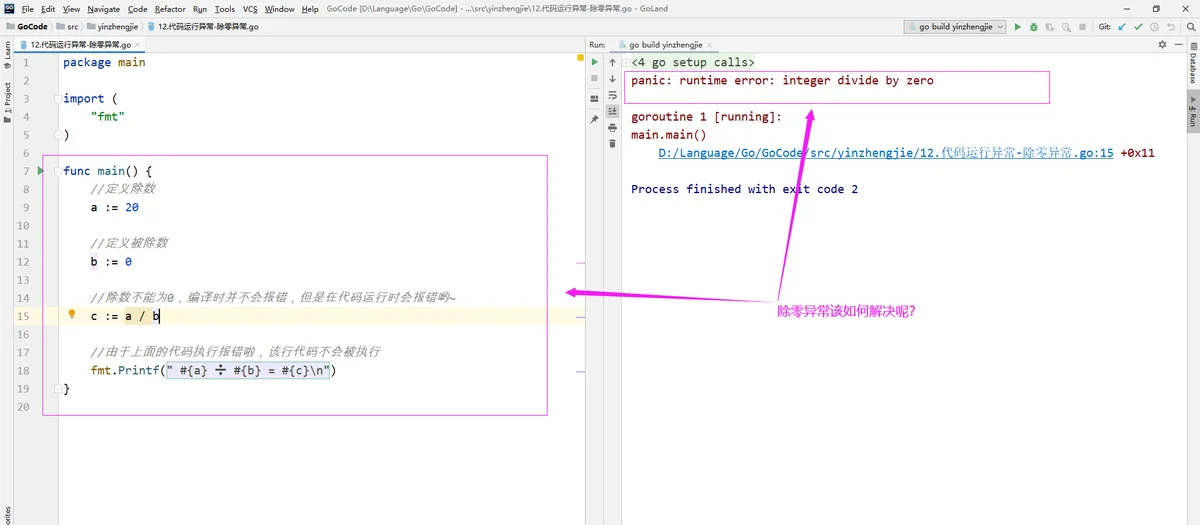Open the Code menu
Image resolution: width=1200 pixels, height=525 pixels.
(137, 9)
